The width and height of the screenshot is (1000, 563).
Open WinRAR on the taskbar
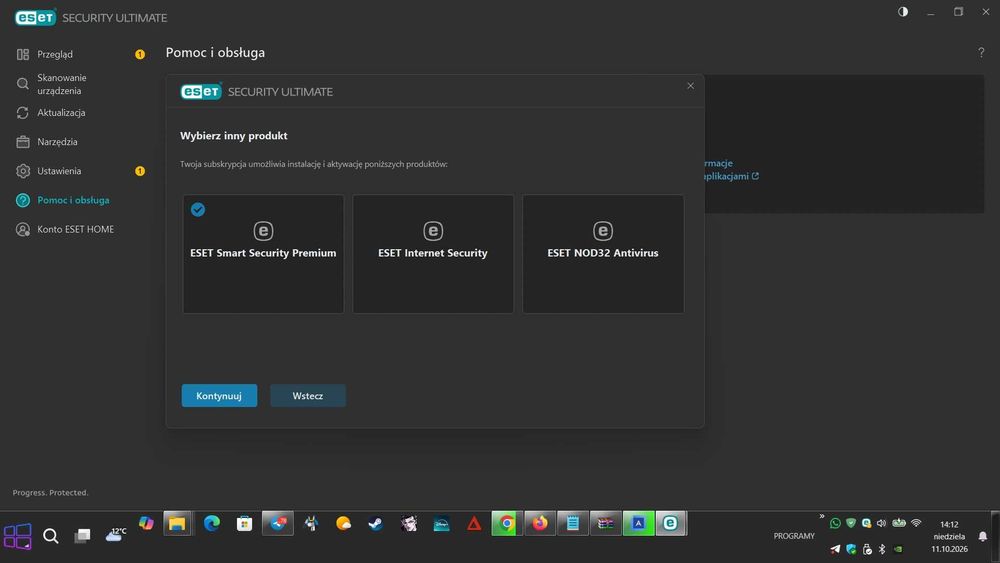coord(606,523)
